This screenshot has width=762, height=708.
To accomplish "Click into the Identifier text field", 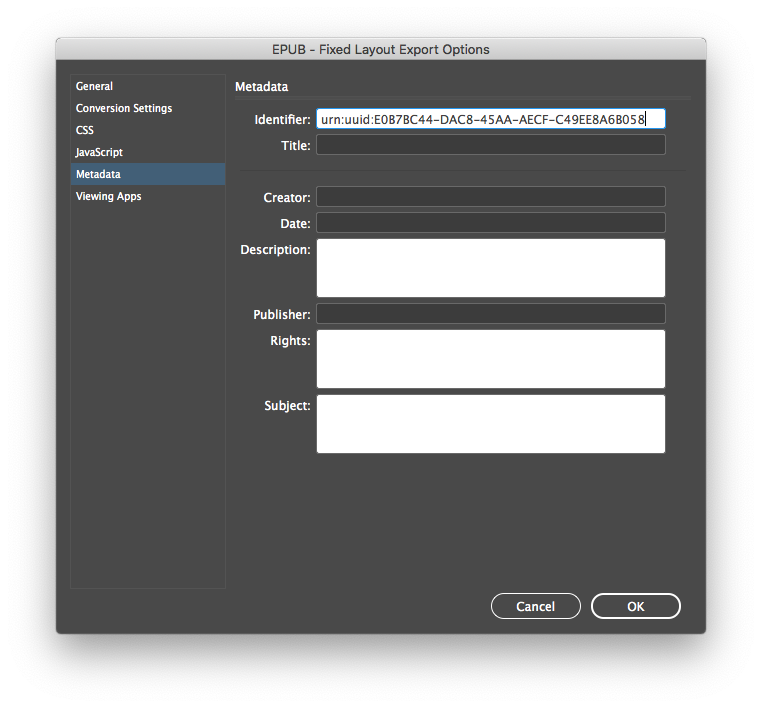I will (490, 119).
